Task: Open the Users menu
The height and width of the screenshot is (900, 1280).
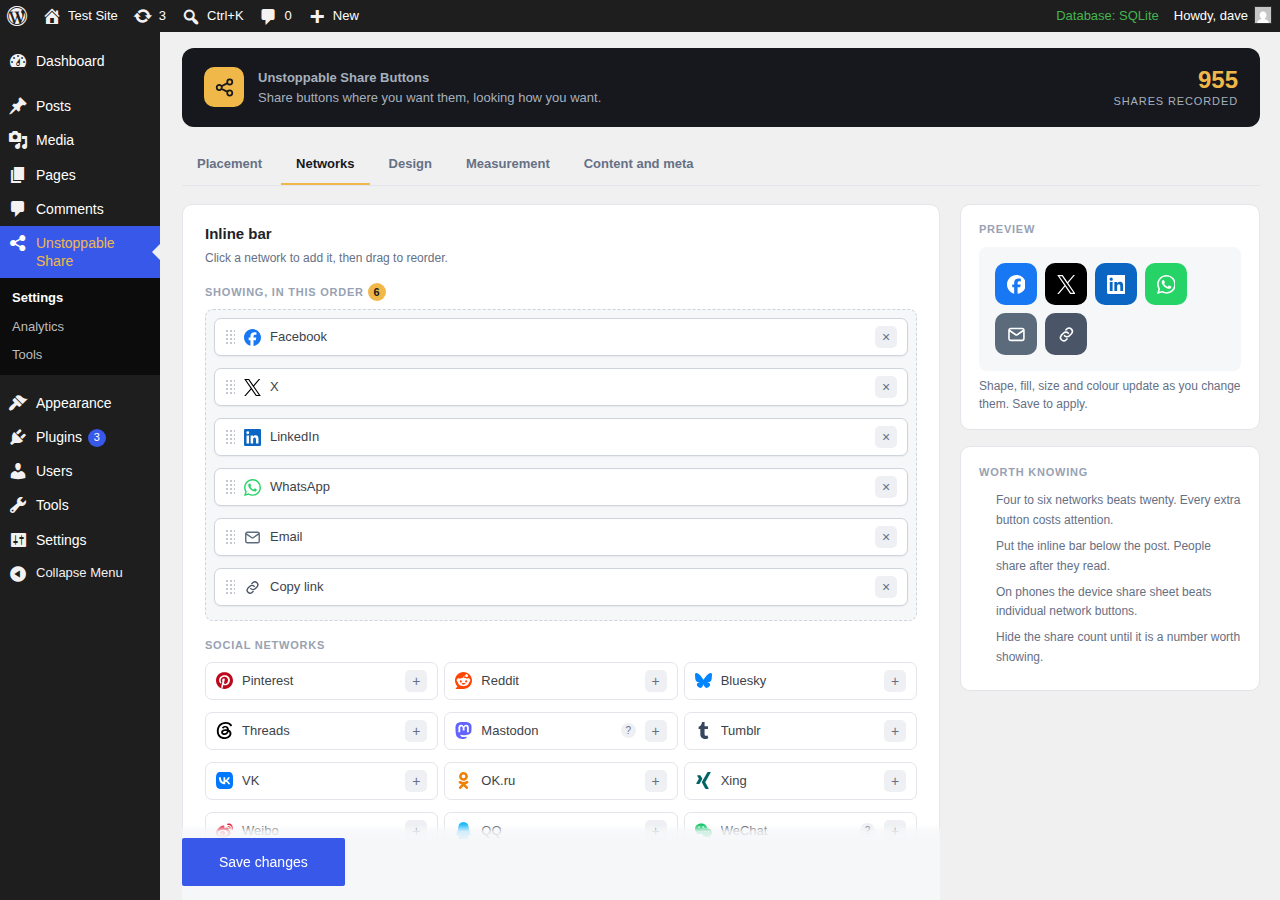Action: [x=80, y=471]
